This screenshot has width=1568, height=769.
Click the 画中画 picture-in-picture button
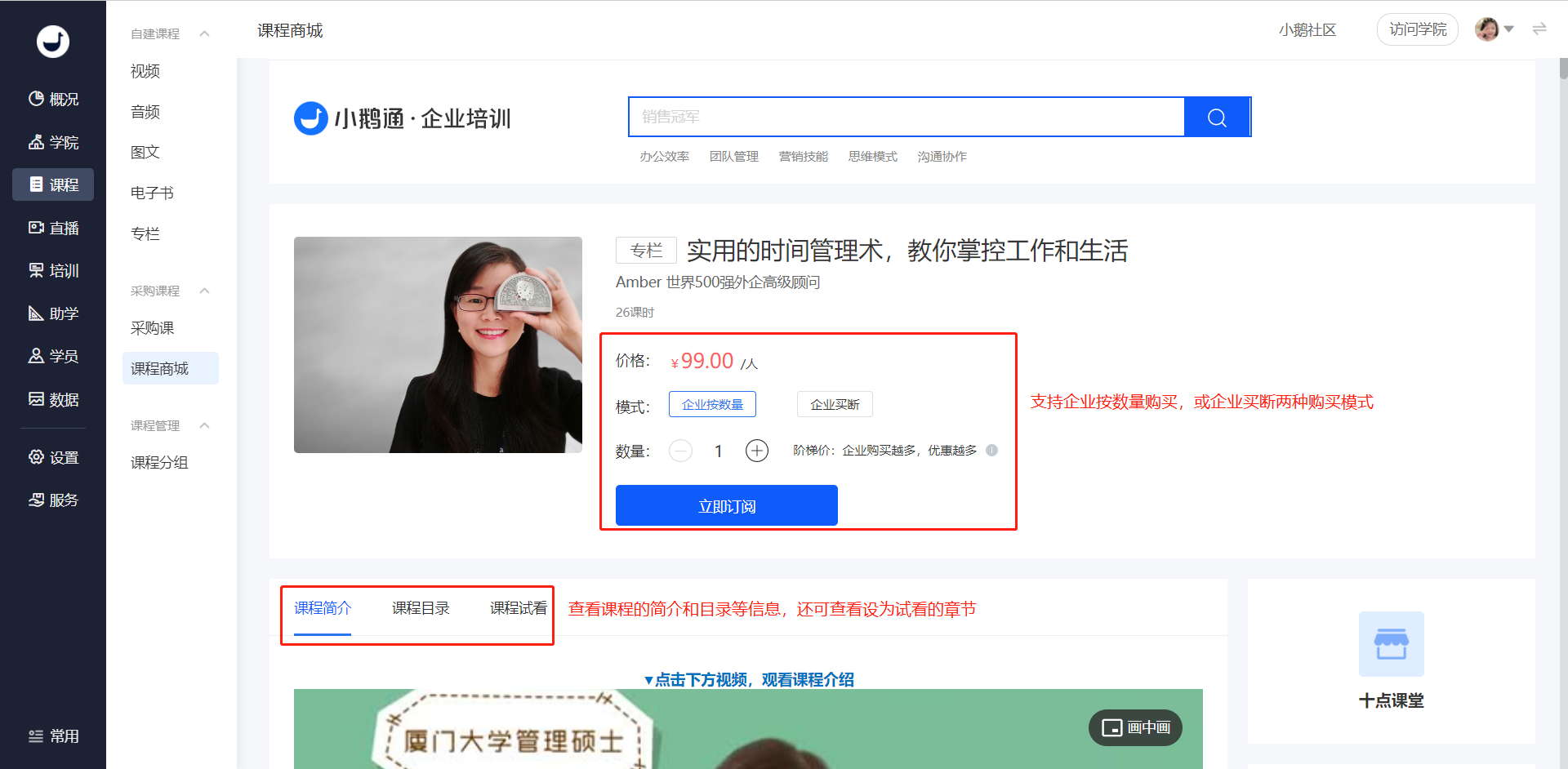pyautogui.click(x=1135, y=727)
